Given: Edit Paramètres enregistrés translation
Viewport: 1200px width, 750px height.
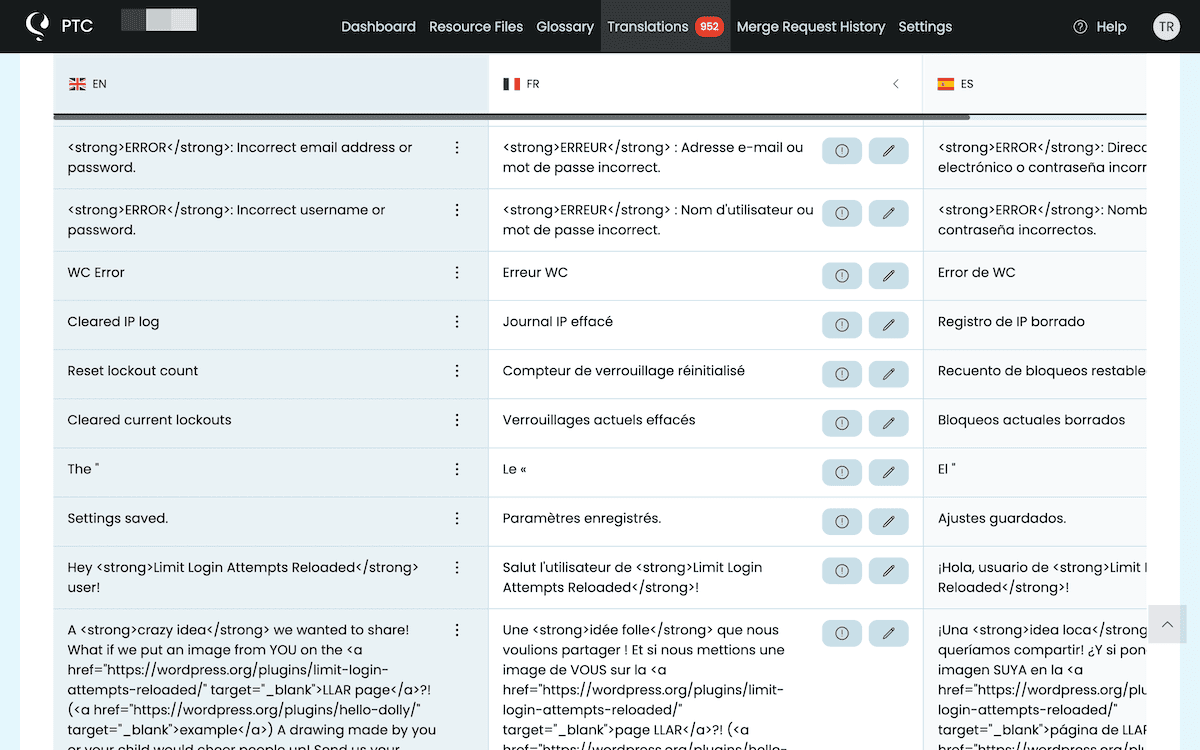Looking at the screenshot, I should 888,521.
